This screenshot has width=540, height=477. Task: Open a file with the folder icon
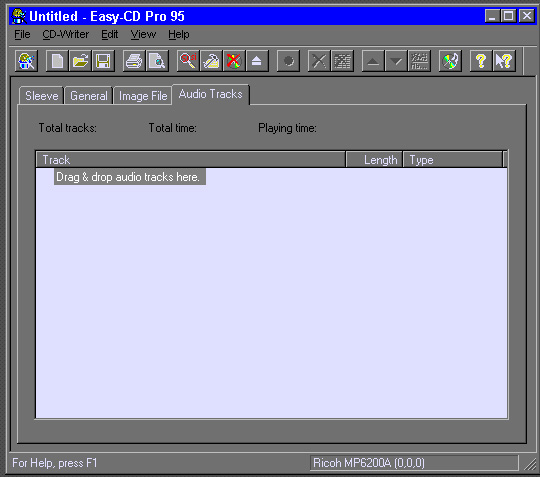80,61
